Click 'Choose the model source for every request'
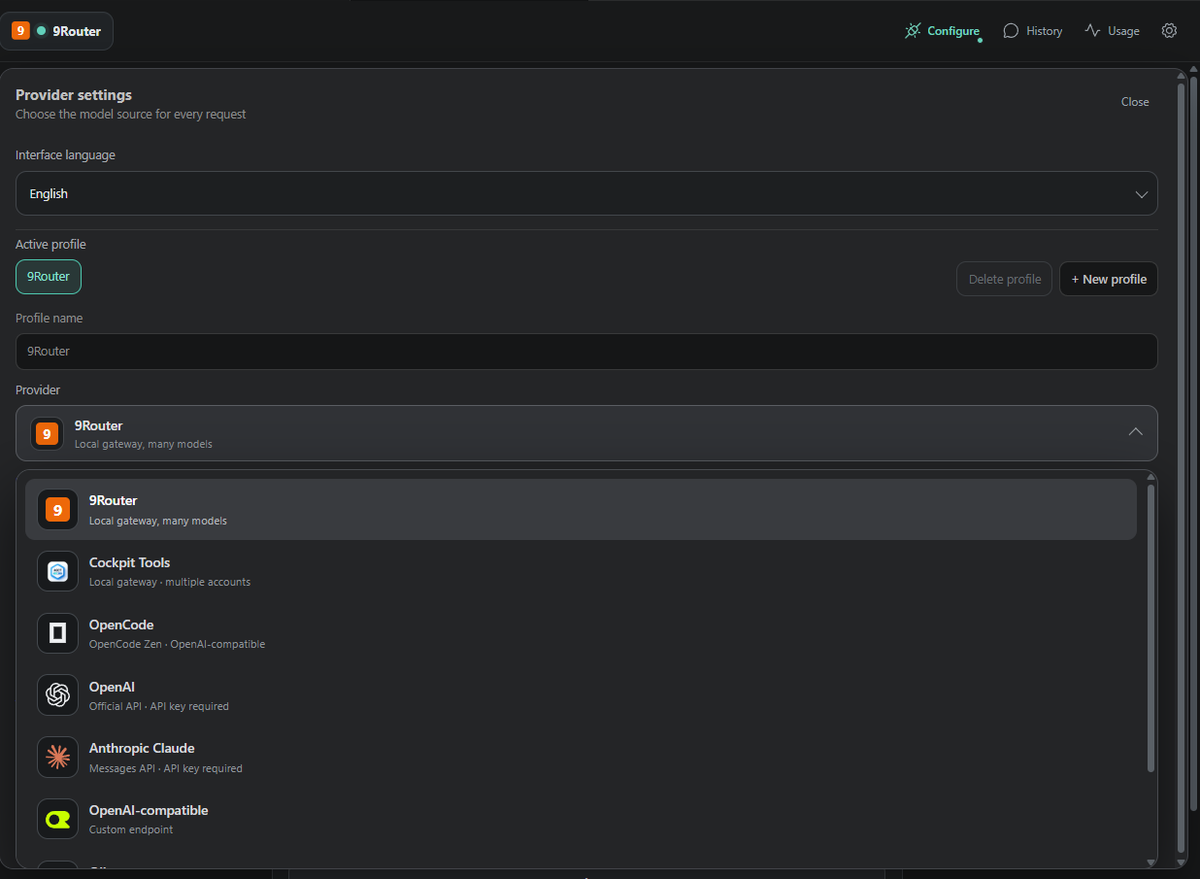Screen dimensions: 1200x879 (x=131, y=114)
